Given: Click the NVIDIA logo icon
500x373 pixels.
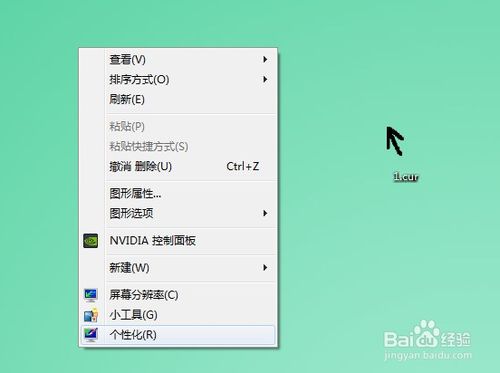Looking at the screenshot, I should [90, 241].
